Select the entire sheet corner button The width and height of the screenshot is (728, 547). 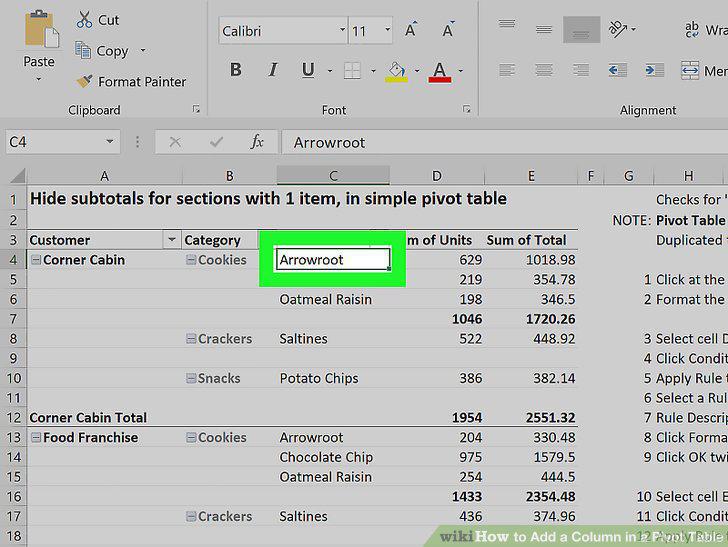tap(18, 176)
